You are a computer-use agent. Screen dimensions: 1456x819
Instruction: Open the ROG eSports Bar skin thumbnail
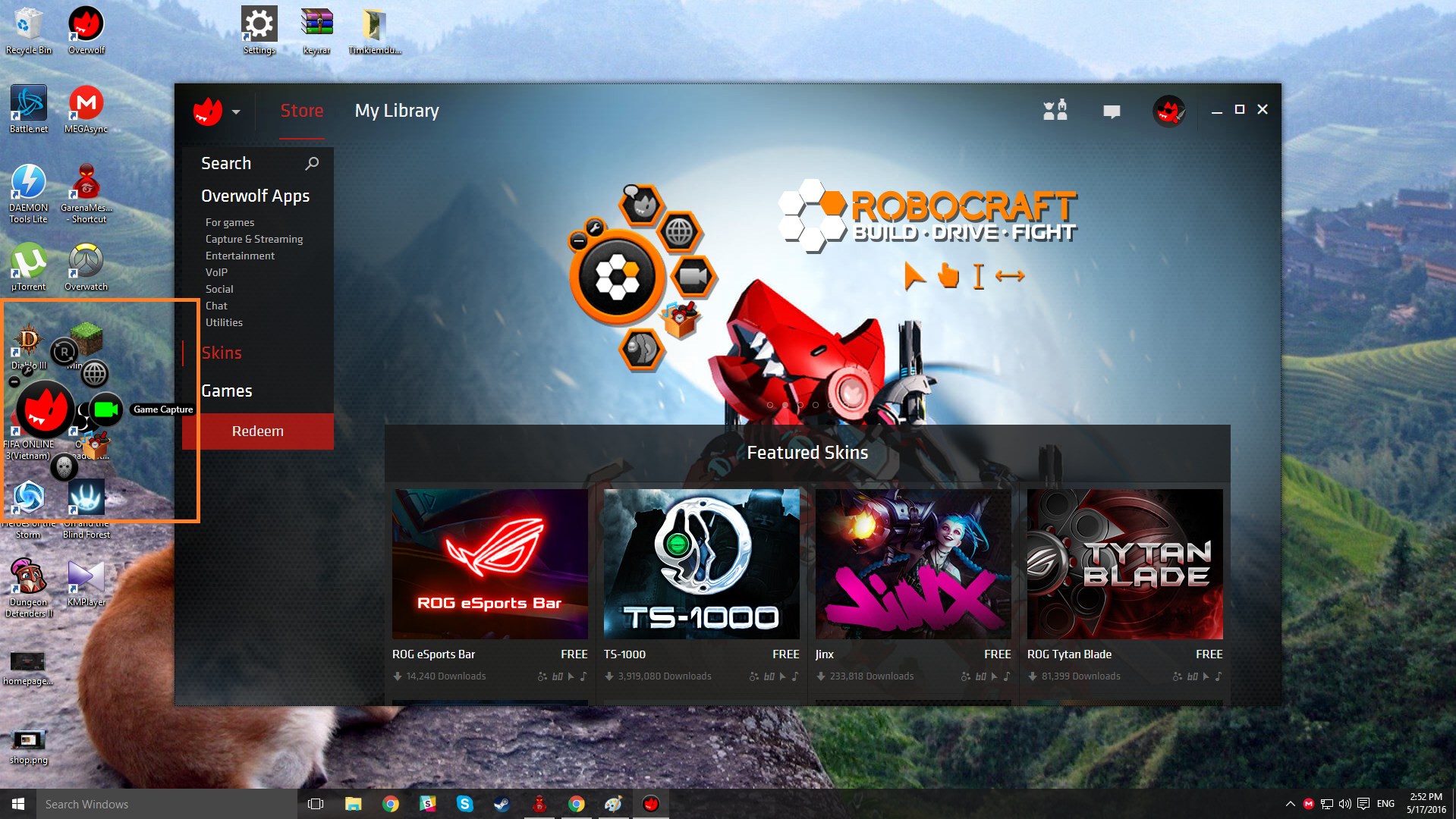click(x=489, y=563)
